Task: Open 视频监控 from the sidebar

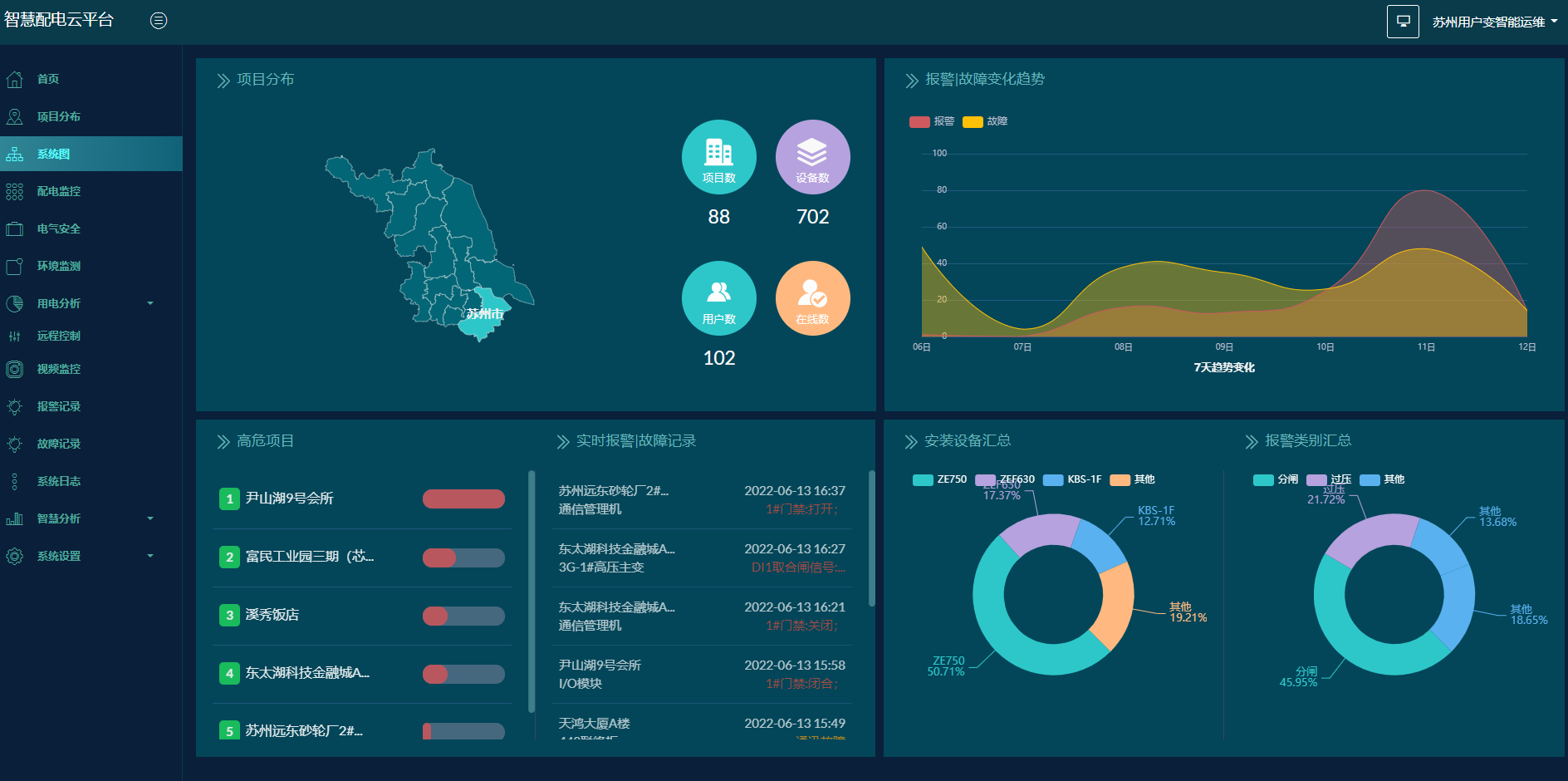Action: click(58, 369)
